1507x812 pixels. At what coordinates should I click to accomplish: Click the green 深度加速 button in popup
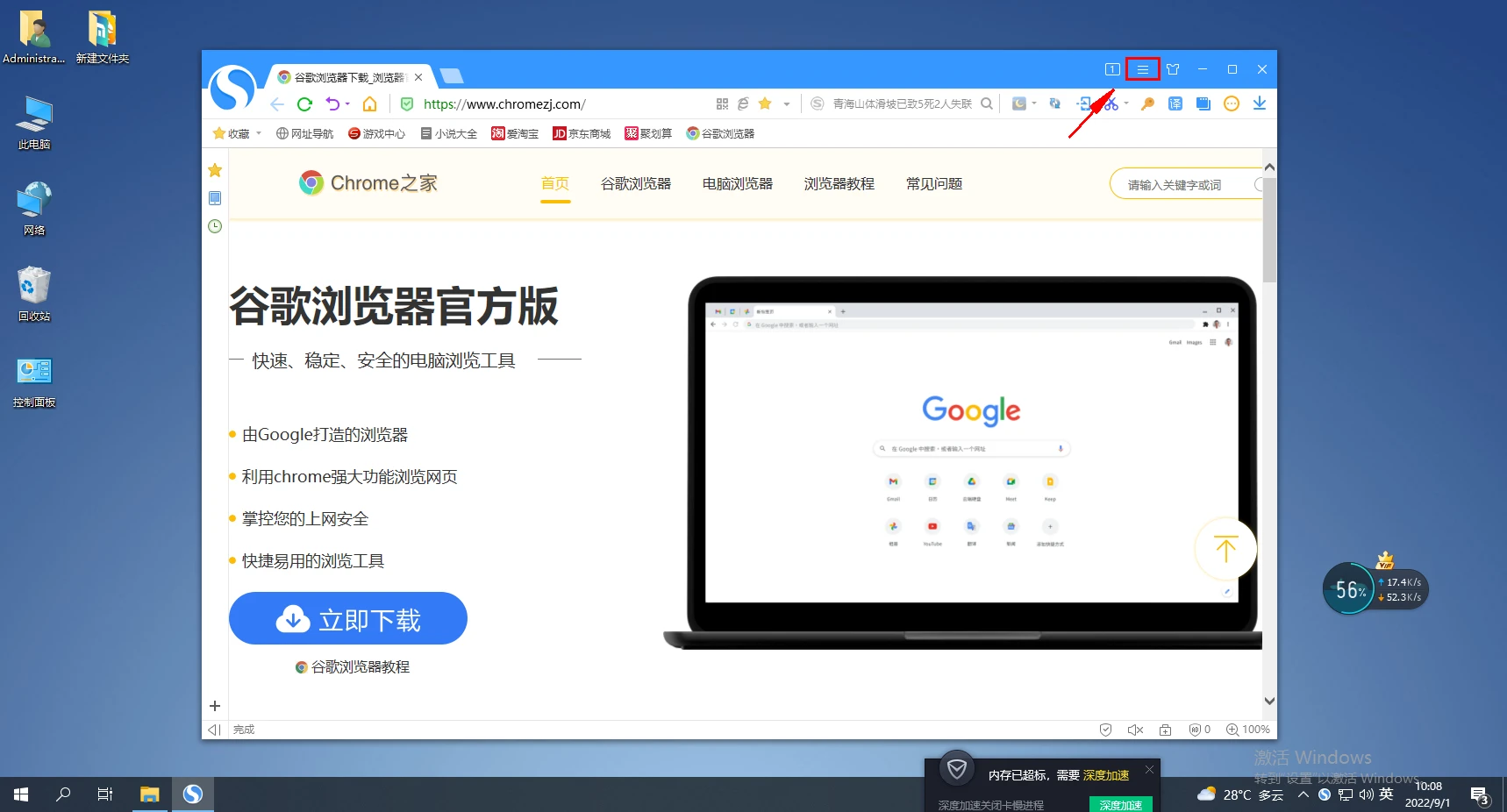(1120, 805)
